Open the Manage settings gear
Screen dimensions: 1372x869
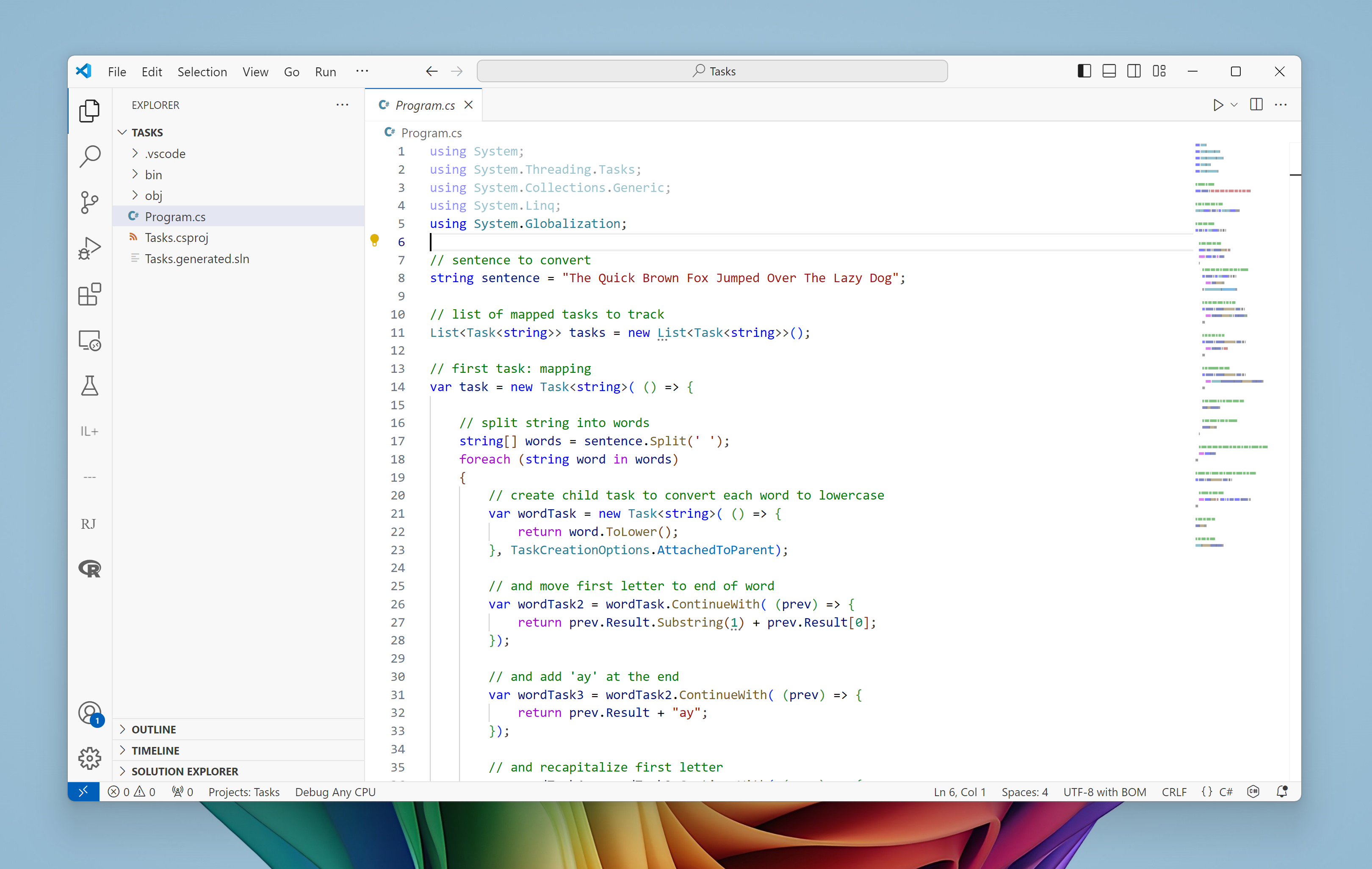(x=89, y=758)
